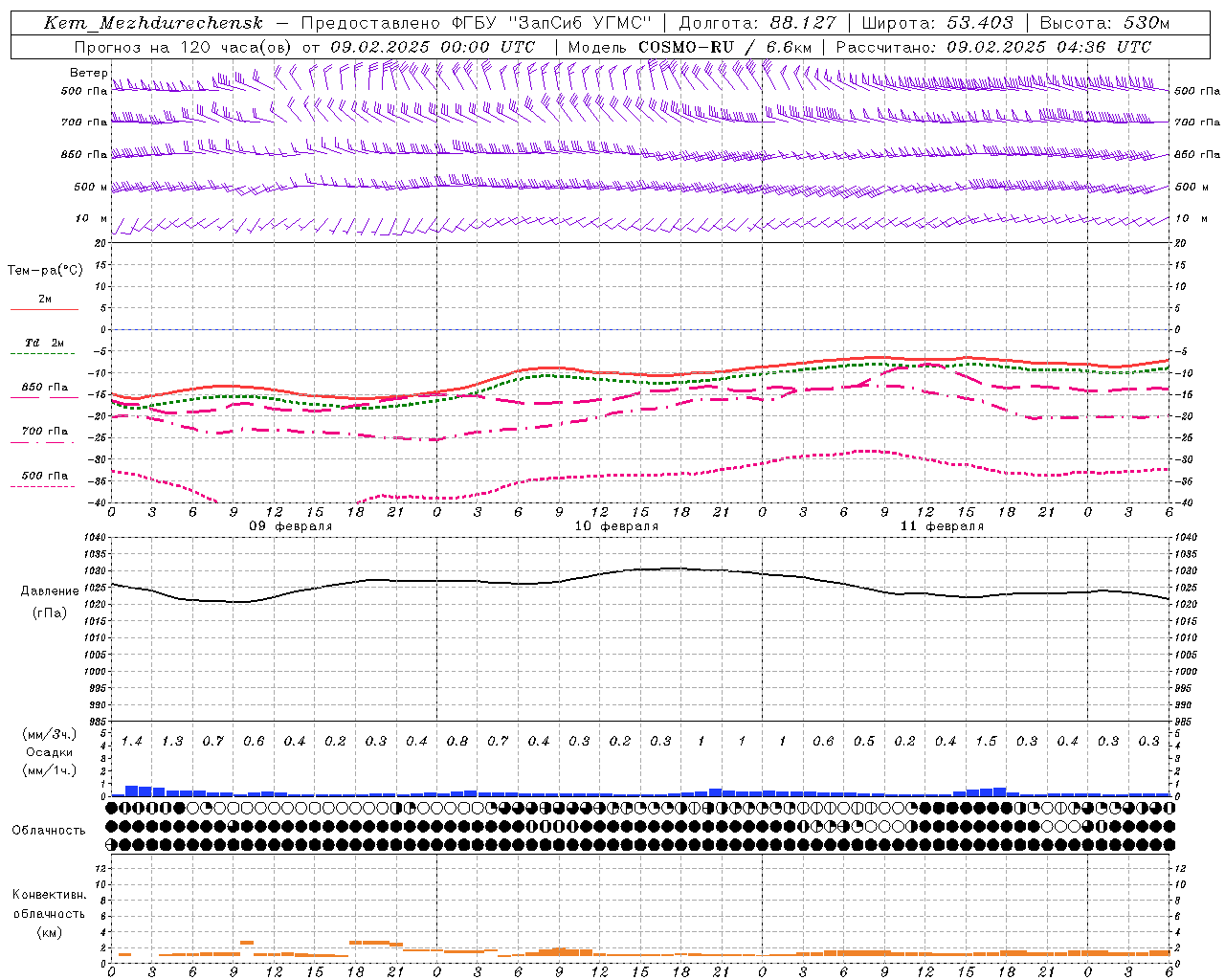
Task: Click the 'Модель COSMO-RU / 6.6км' text
Action: [689, 47]
